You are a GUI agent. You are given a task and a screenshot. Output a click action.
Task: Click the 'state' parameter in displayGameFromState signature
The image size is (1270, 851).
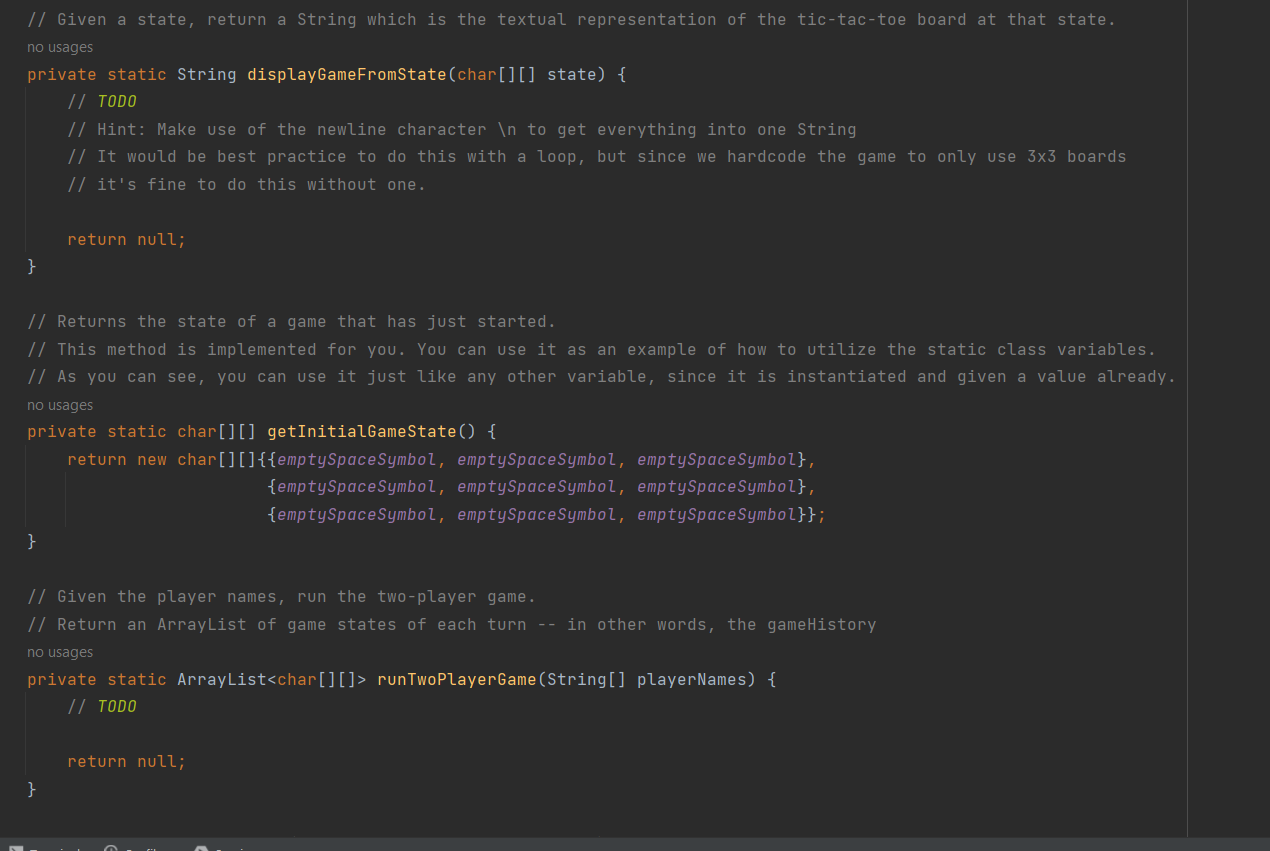click(x=571, y=74)
